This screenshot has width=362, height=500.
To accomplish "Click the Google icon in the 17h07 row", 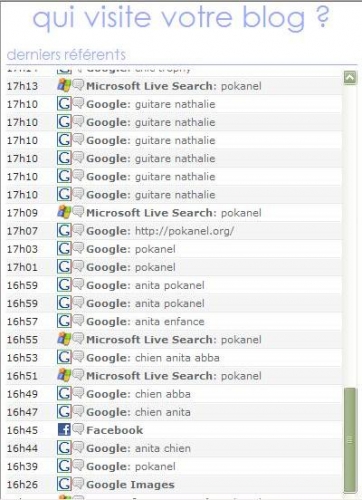I will (x=64, y=230).
